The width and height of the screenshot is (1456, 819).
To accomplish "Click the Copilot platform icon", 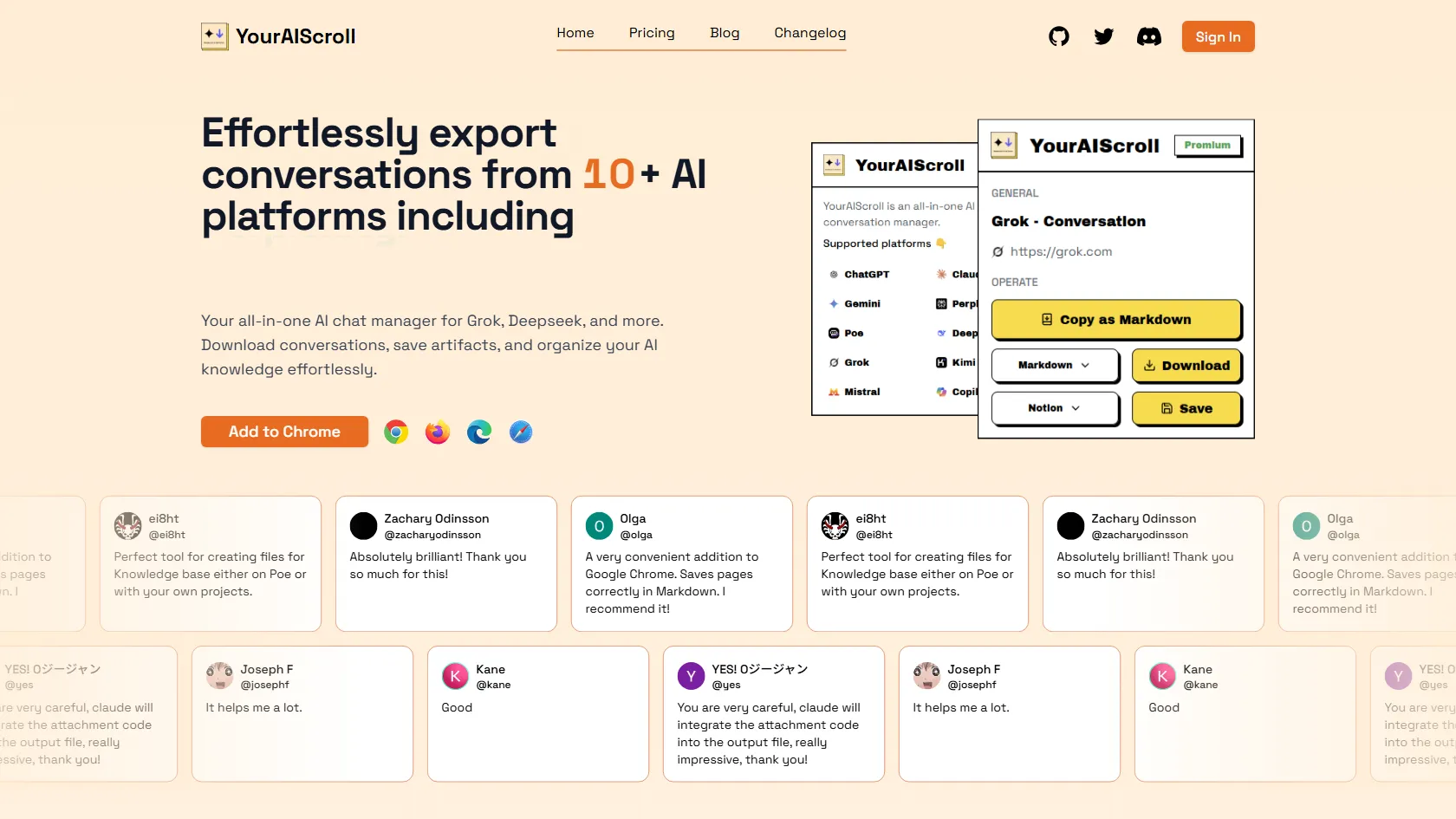I will pyautogui.click(x=941, y=392).
